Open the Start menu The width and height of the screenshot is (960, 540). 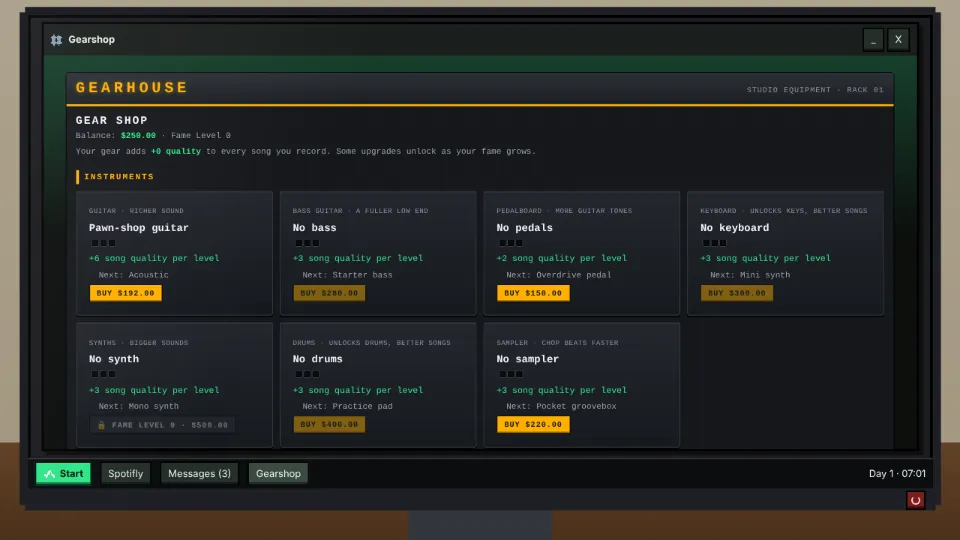click(63, 473)
